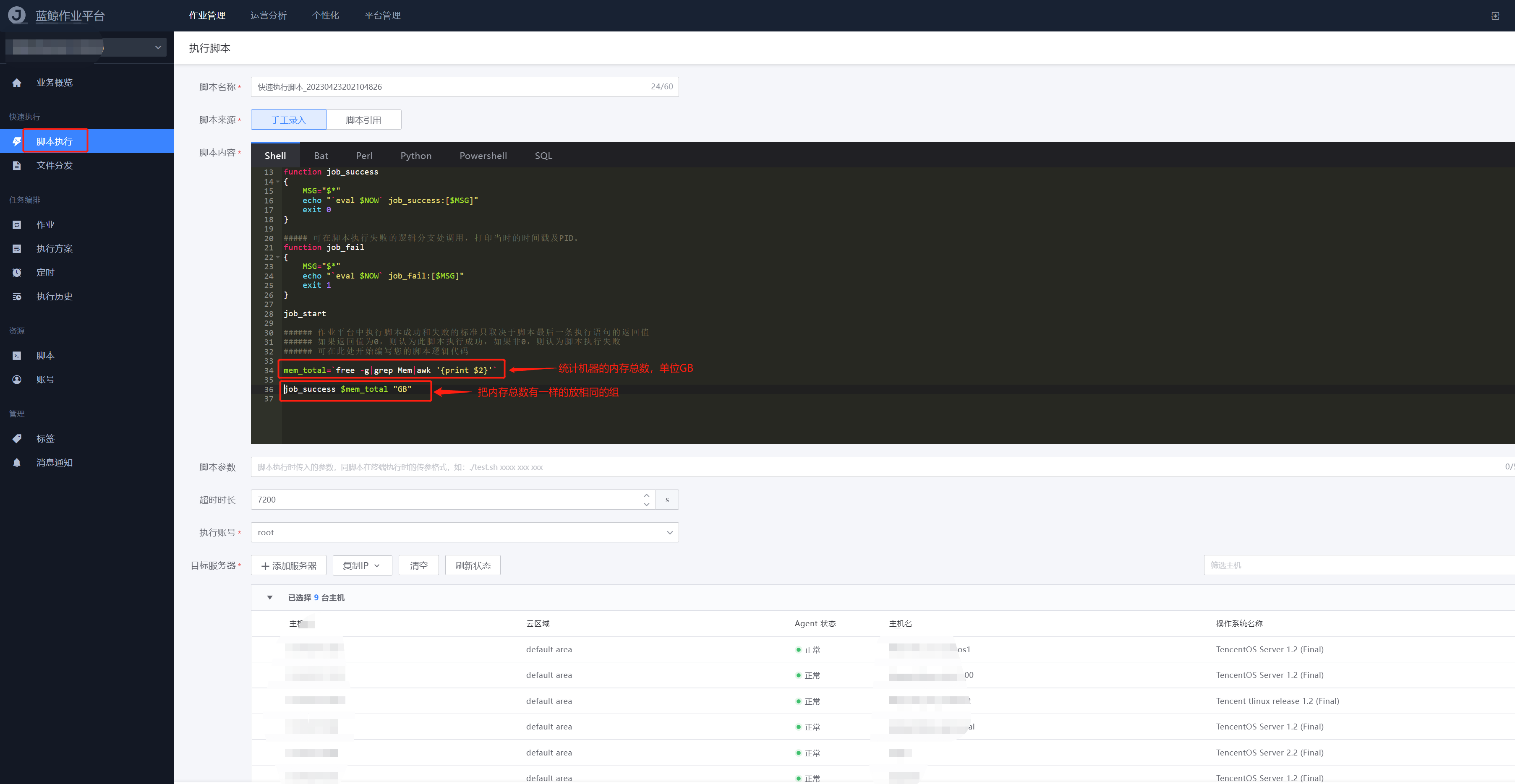Viewport: 1515px width, 784px height.
Task: Increase timeout with up arrow
Action: [x=646, y=495]
